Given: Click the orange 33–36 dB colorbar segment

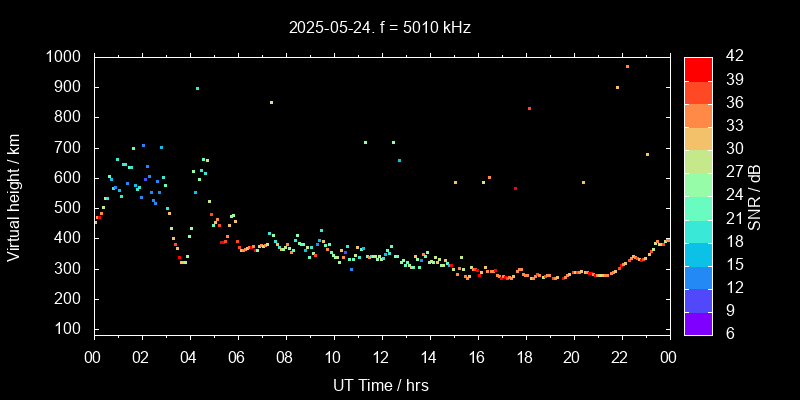Looking at the screenshot, I should point(698,115).
